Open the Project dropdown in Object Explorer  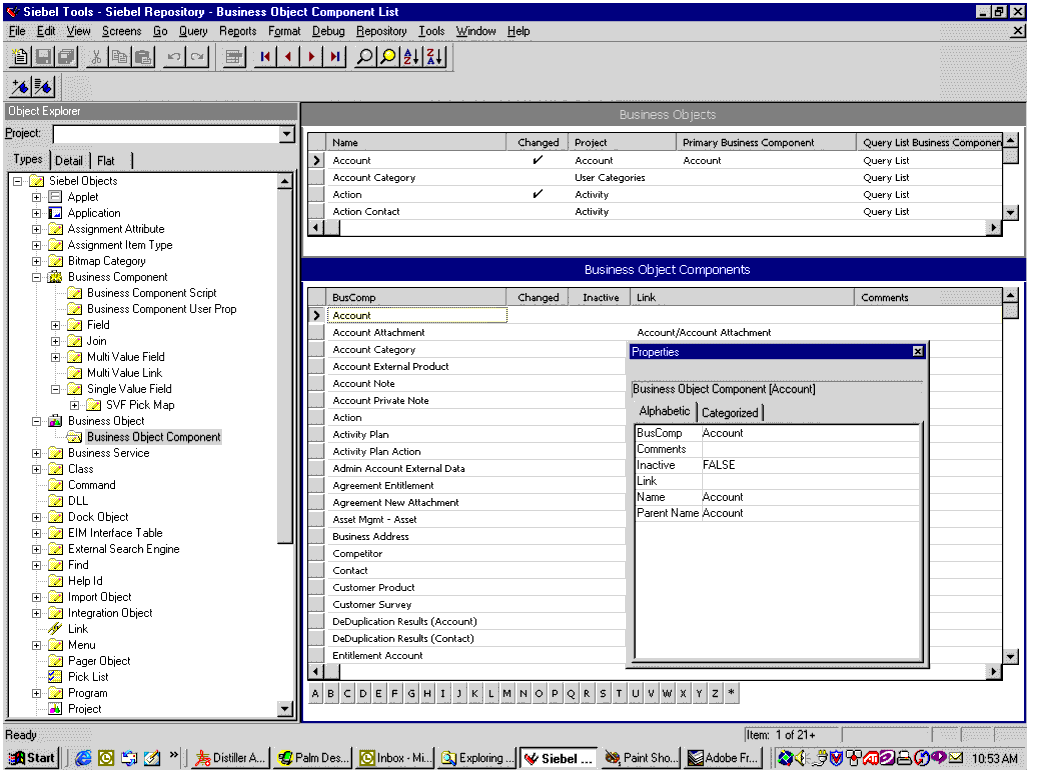pyautogui.click(x=287, y=134)
